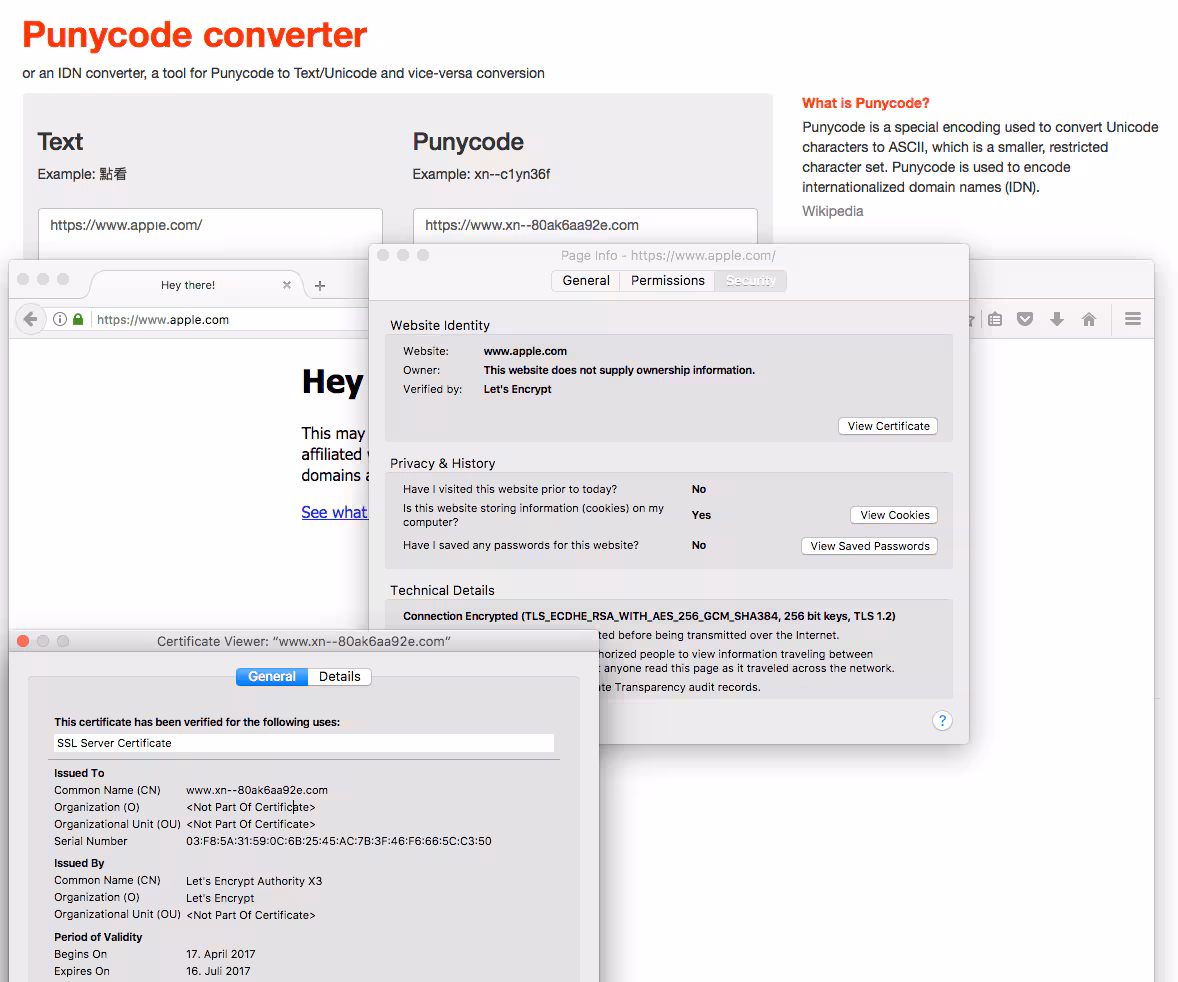Close the 'Hey there!' browser tab
The width and height of the screenshot is (1178, 982).
coord(287,285)
